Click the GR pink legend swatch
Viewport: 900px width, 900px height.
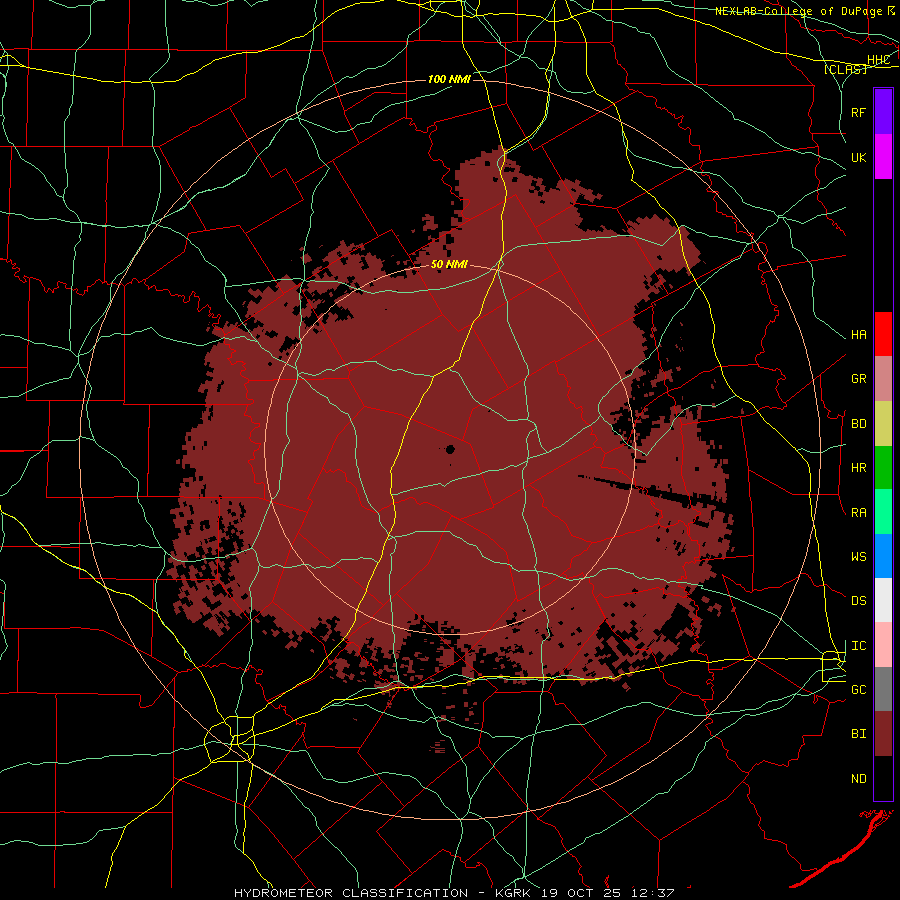pyautogui.click(x=883, y=379)
